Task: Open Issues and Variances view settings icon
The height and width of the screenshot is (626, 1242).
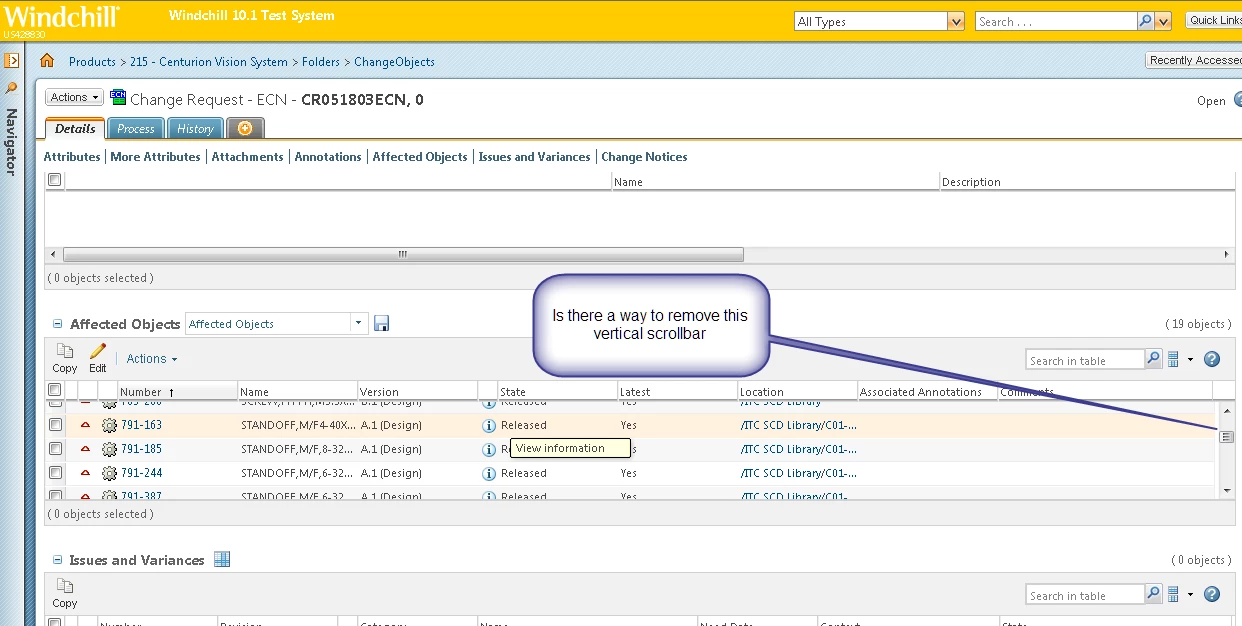Action: (1174, 595)
